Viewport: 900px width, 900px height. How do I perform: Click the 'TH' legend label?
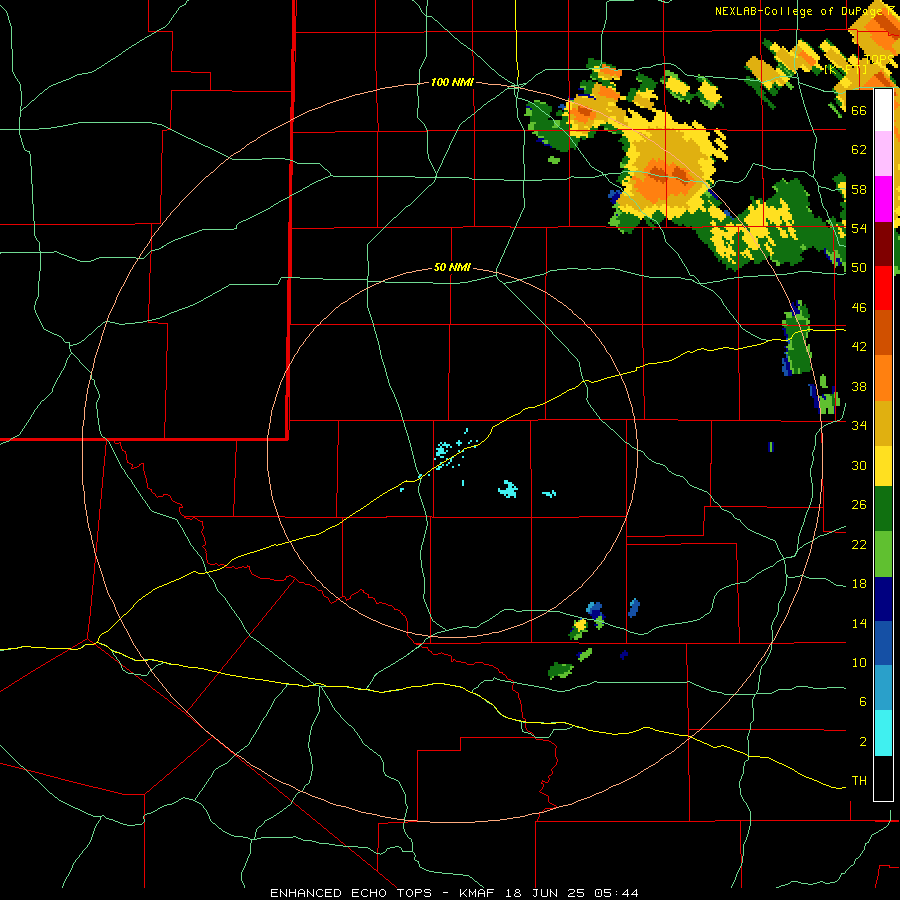[859, 781]
